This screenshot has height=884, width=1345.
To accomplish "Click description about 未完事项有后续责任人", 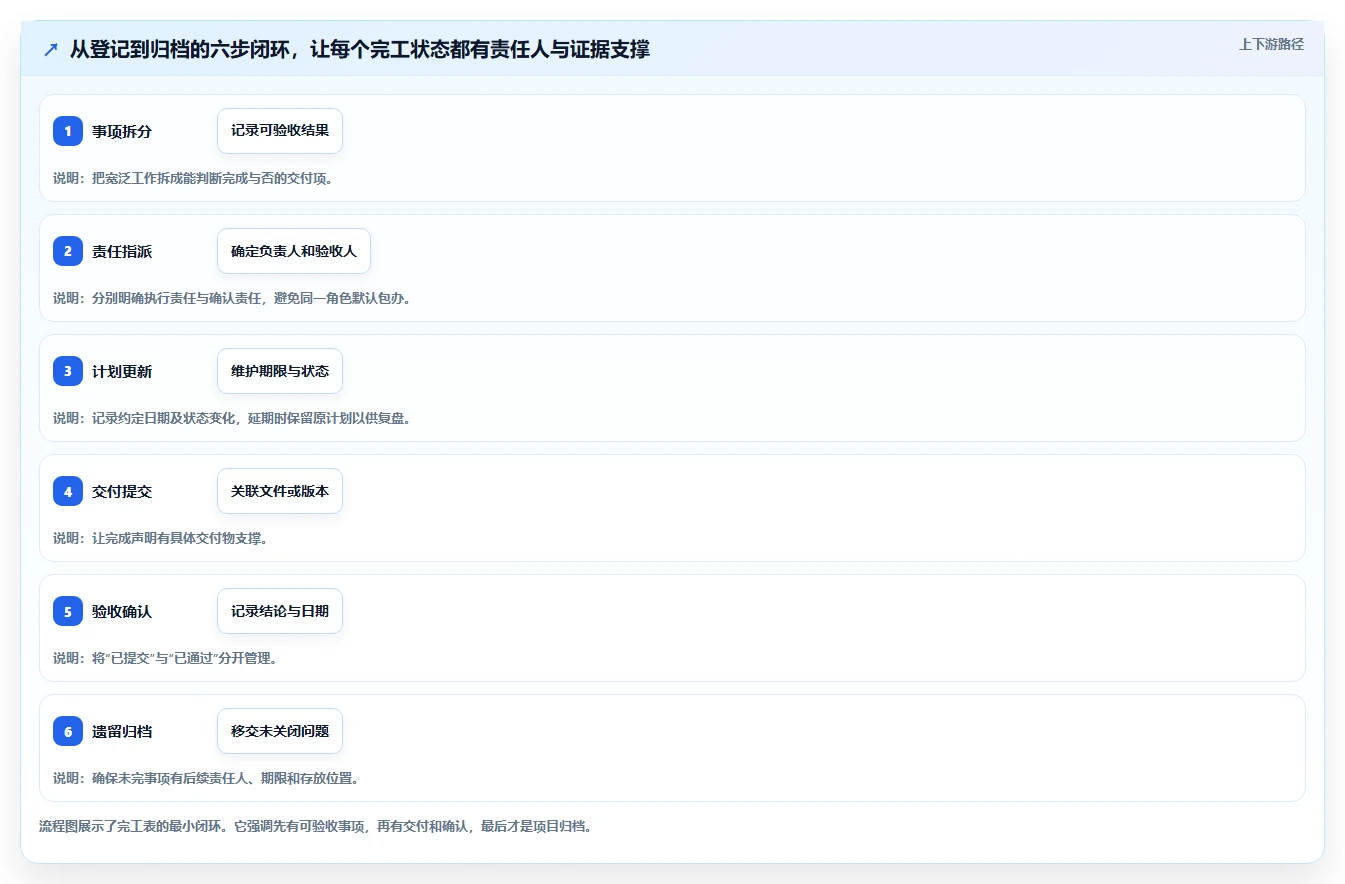I will 206,778.
